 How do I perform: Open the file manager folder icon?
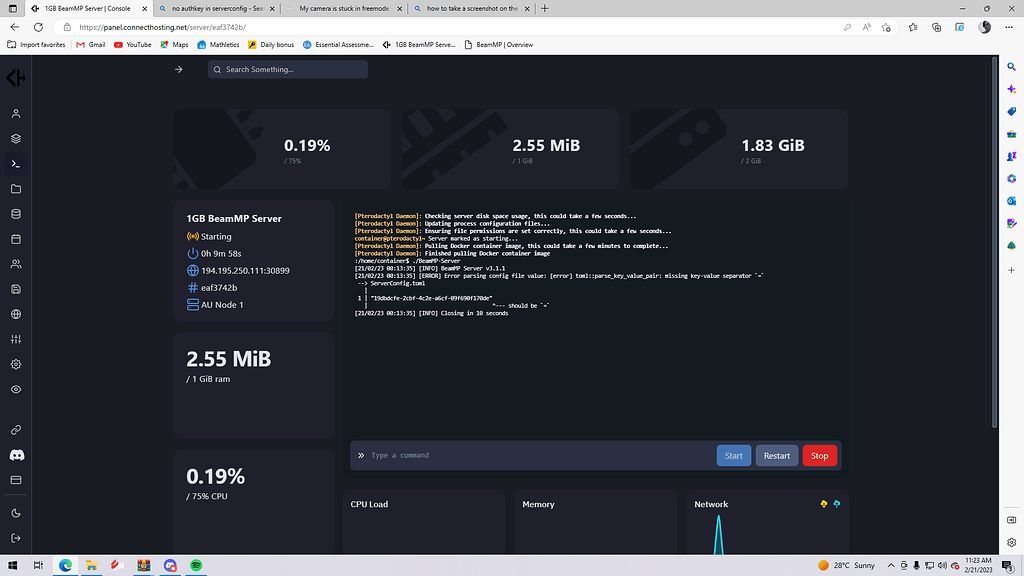coord(16,189)
